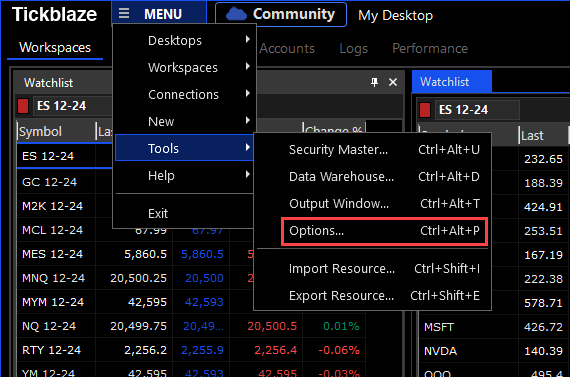570x377 pixels.
Task: Sort by Last column in right Watchlist
Action: pyautogui.click(x=543, y=136)
